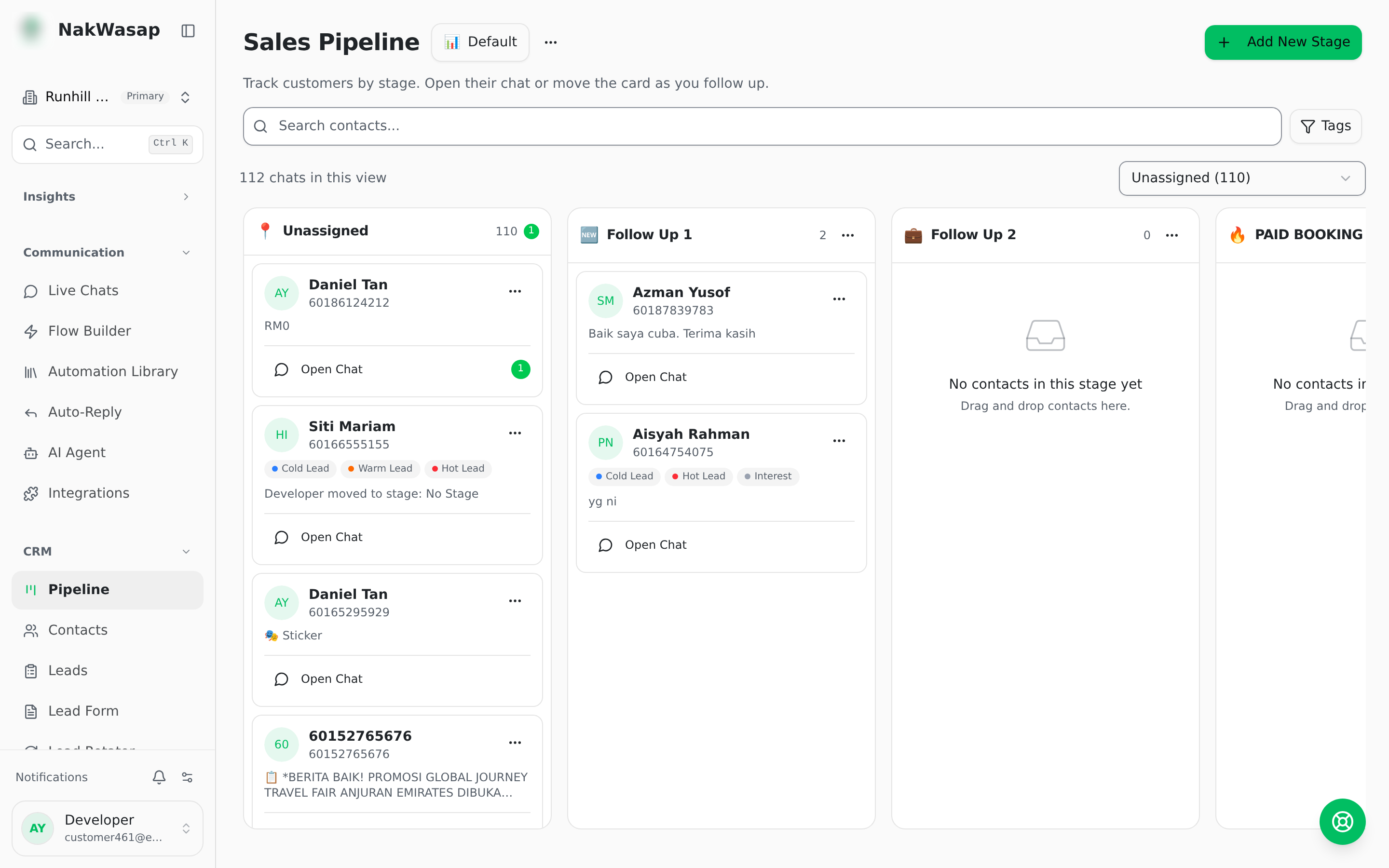Viewport: 1389px width, 868px height.
Task: Click the SM avatar on Azman Yusof card
Action: click(x=606, y=301)
